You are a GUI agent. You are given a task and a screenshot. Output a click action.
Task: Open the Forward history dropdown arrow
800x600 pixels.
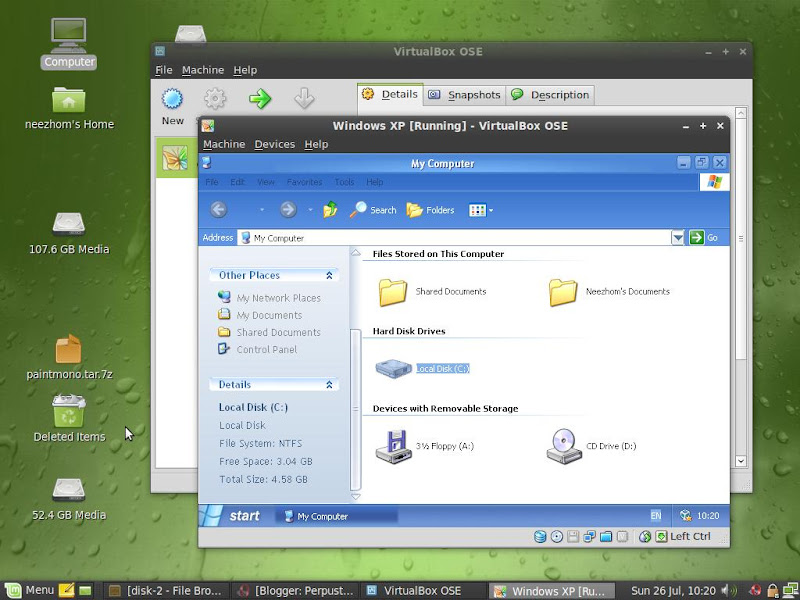310,210
